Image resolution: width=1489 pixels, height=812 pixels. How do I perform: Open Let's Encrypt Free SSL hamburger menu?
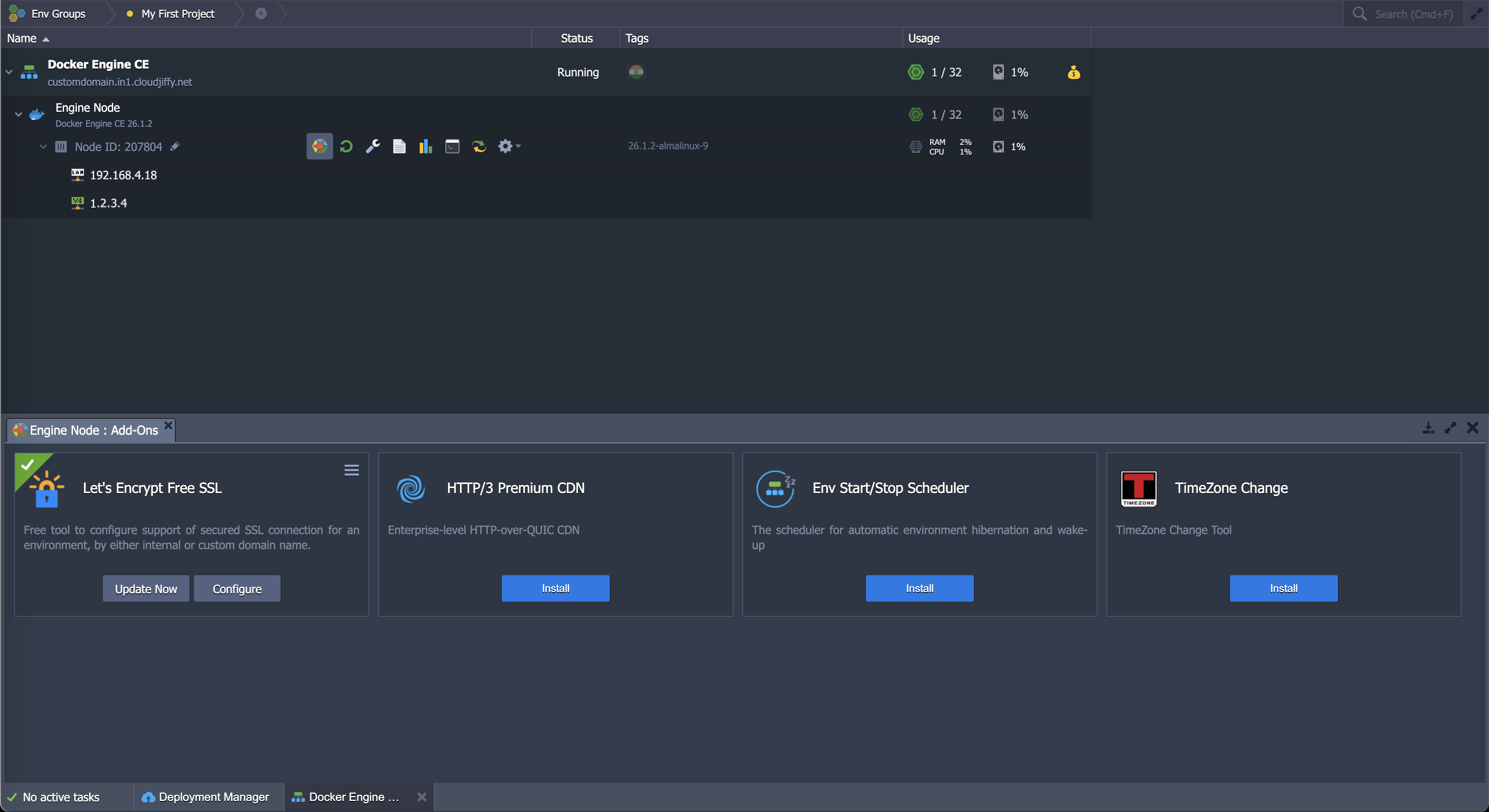[351, 470]
